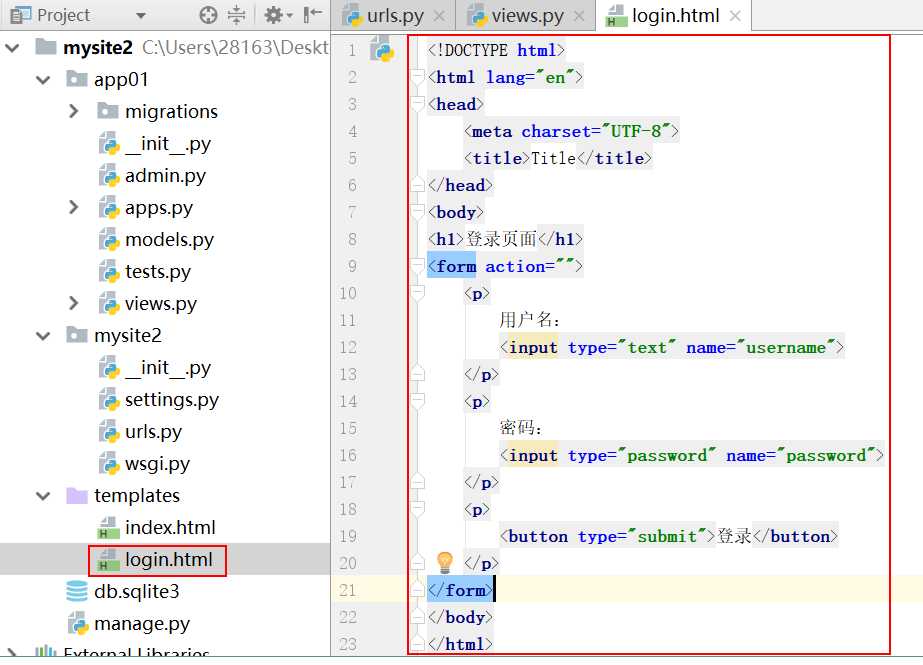The height and width of the screenshot is (665, 923).
Task: Click the tests.py Python file icon
Action: click(109, 271)
